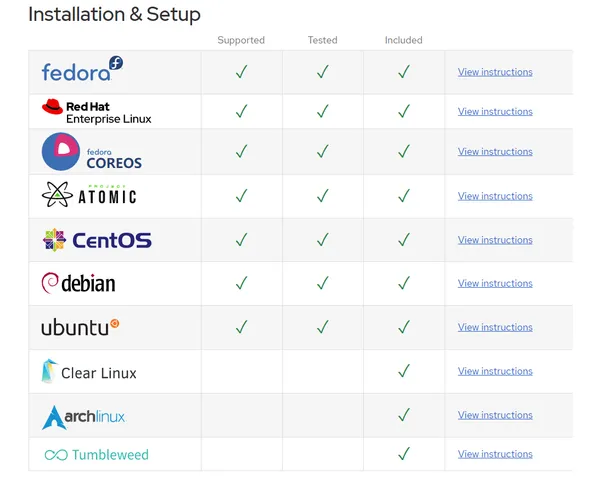Image resolution: width=606 pixels, height=487 pixels.
Task: Click the Debian logo
Action: pyautogui.click(x=78, y=283)
